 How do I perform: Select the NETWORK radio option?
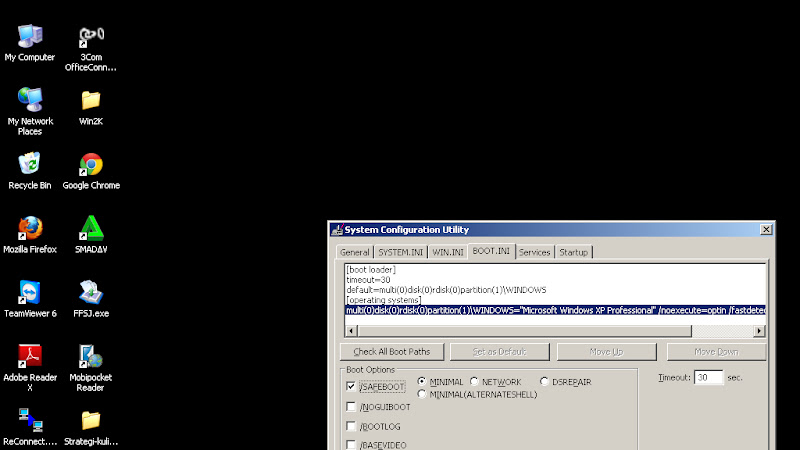pyautogui.click(x=474, y=381)
